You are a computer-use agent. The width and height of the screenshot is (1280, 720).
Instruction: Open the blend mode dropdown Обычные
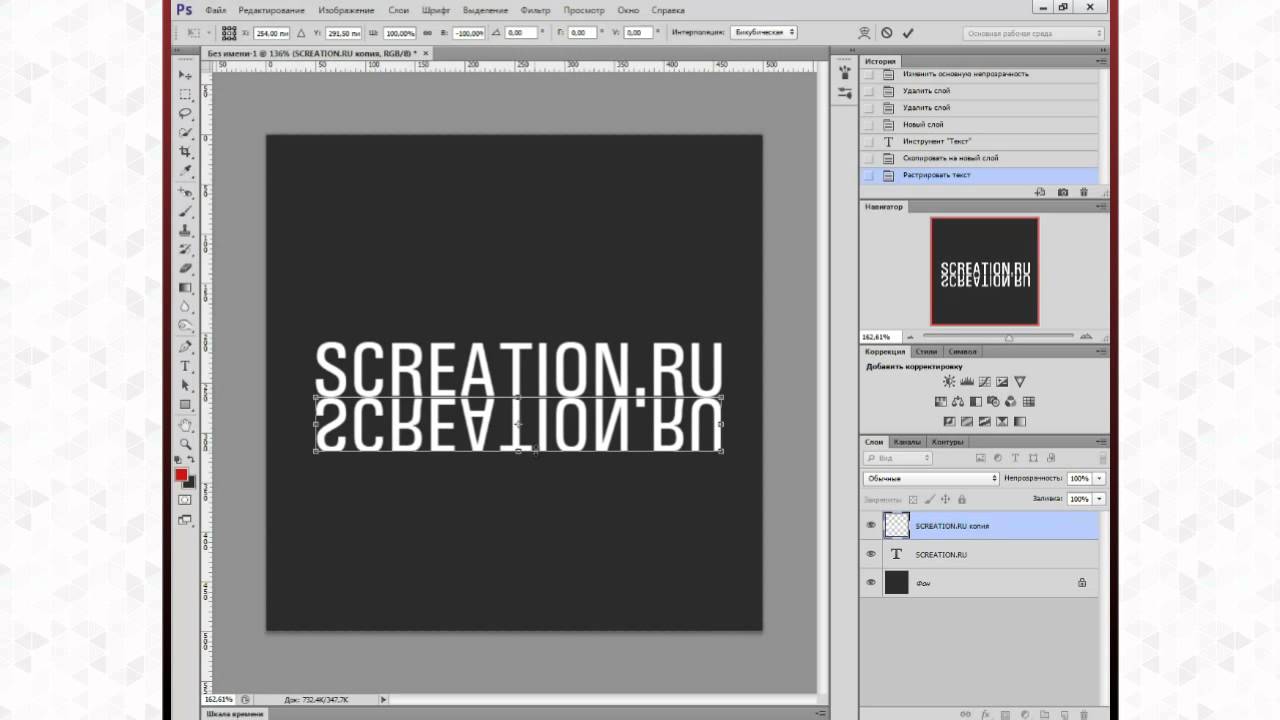coord(931,479)
